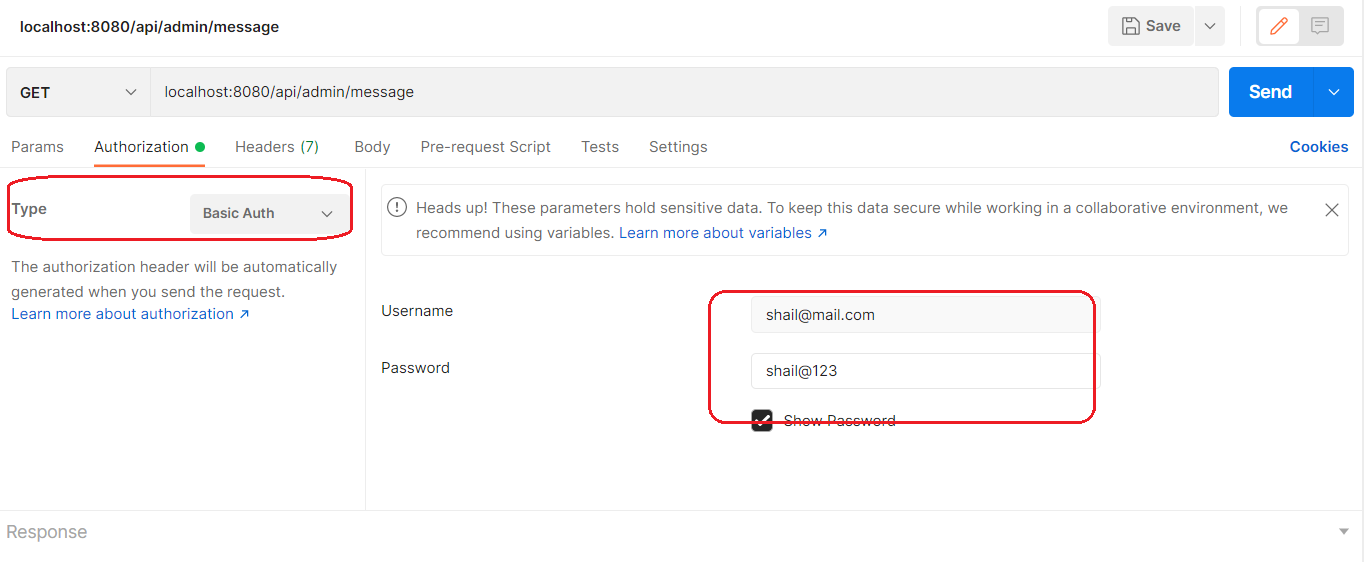
Task: Switch to the Params tab
Action: tap(37, 147)
